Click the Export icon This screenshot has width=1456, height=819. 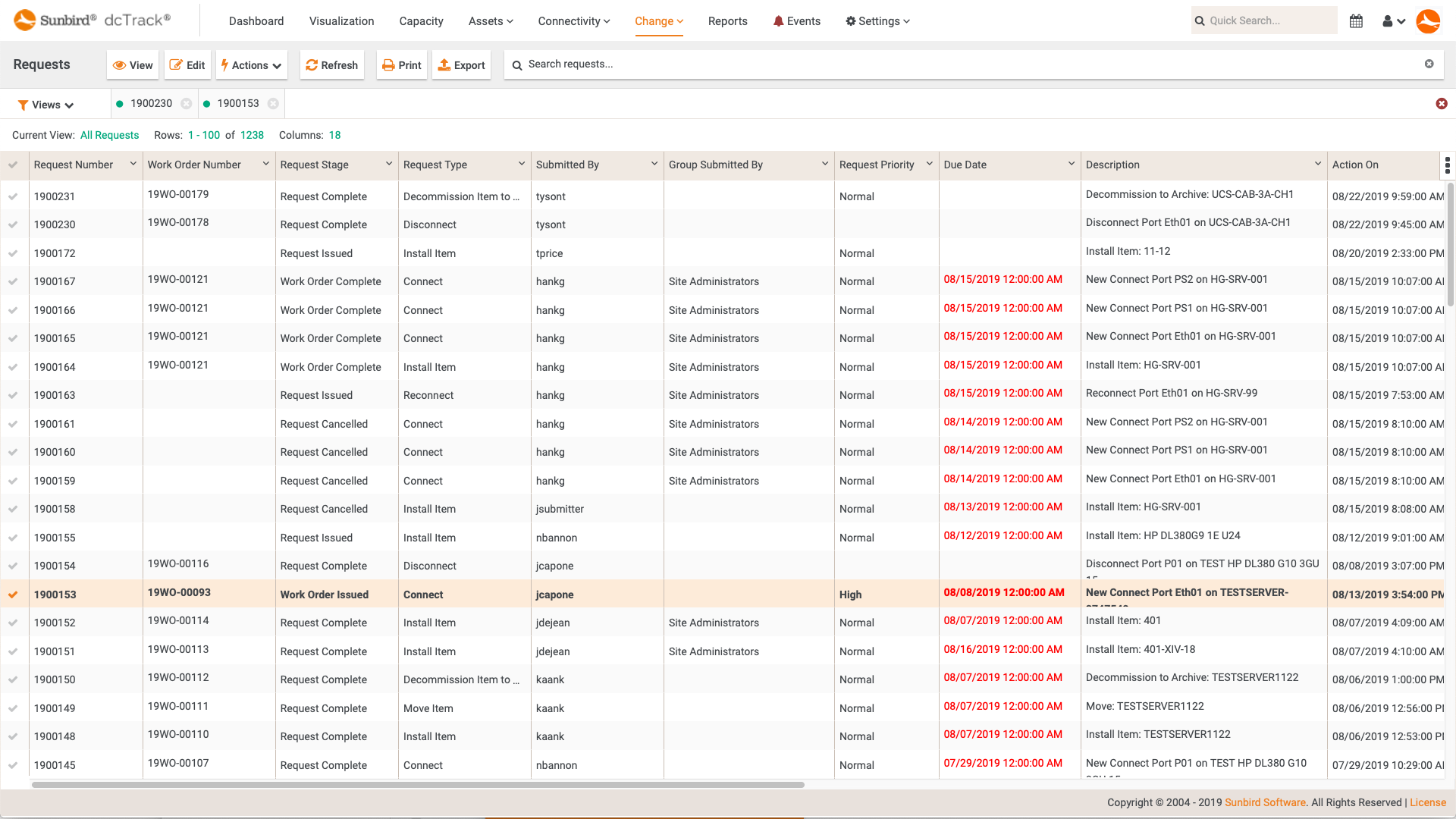tap(445, 65)
